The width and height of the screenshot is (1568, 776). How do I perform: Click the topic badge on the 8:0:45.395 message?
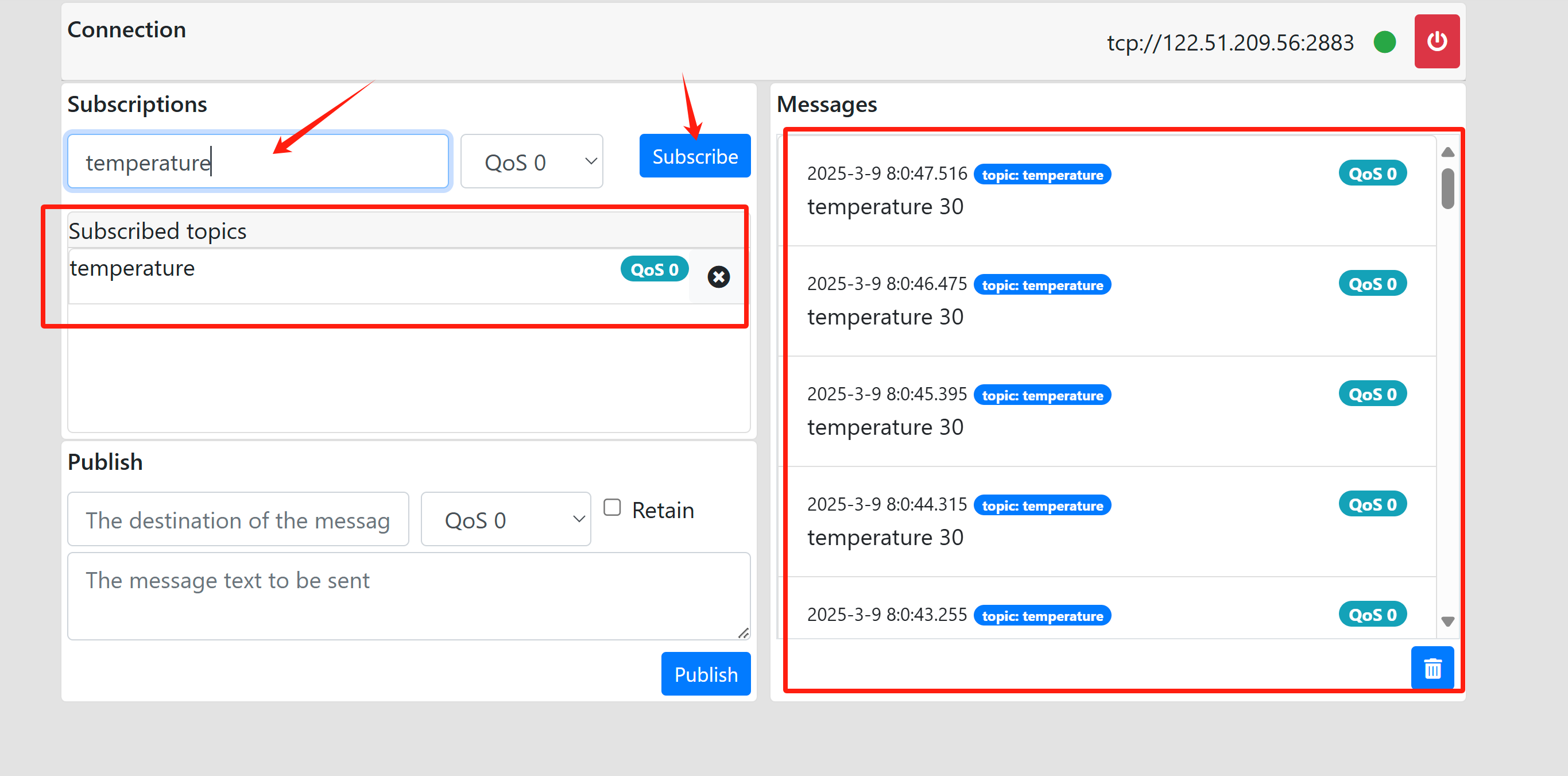click(1042, 395)
